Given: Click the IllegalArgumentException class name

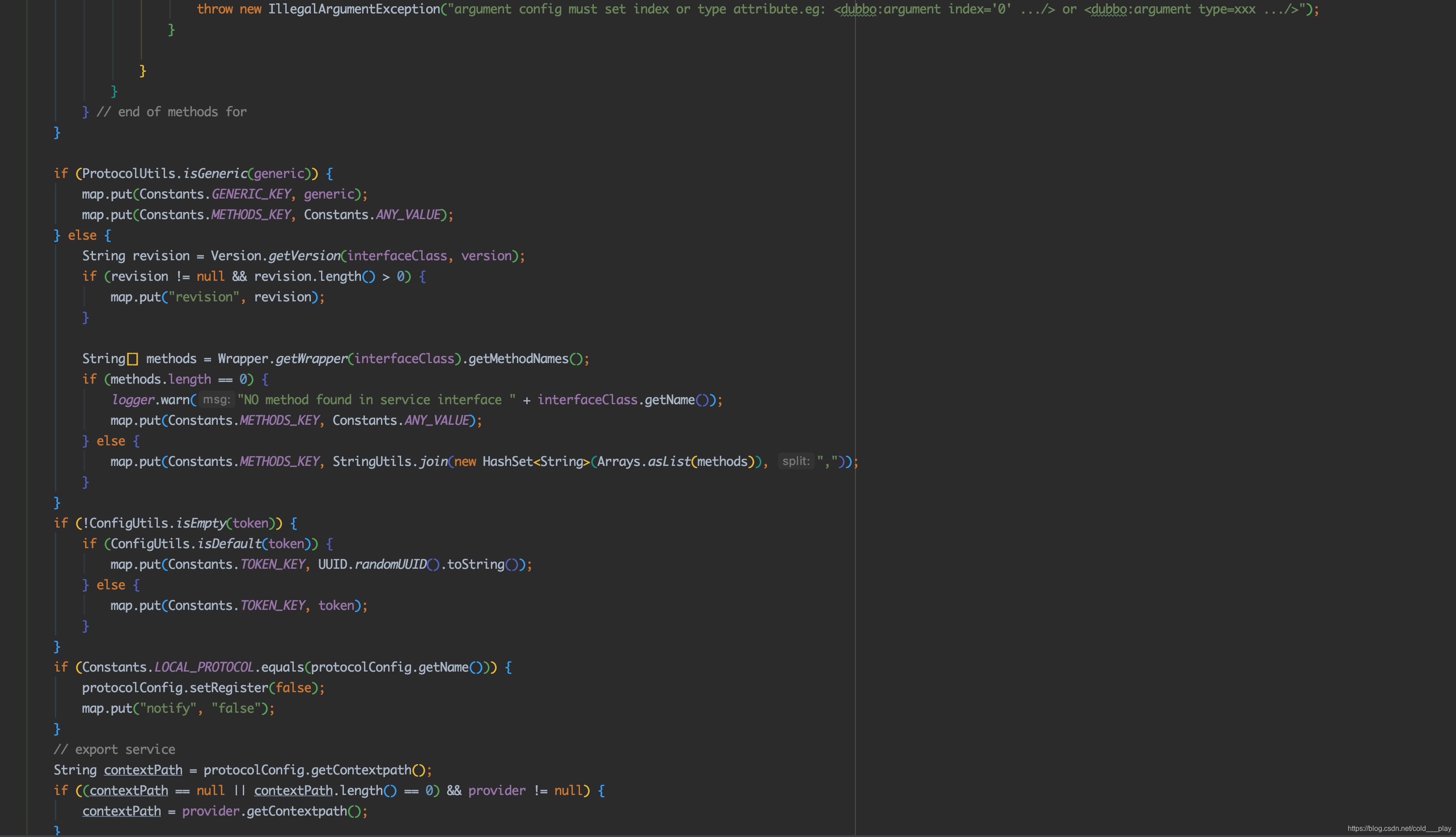Looking at the screenshot, I should [x=354, y=9].
